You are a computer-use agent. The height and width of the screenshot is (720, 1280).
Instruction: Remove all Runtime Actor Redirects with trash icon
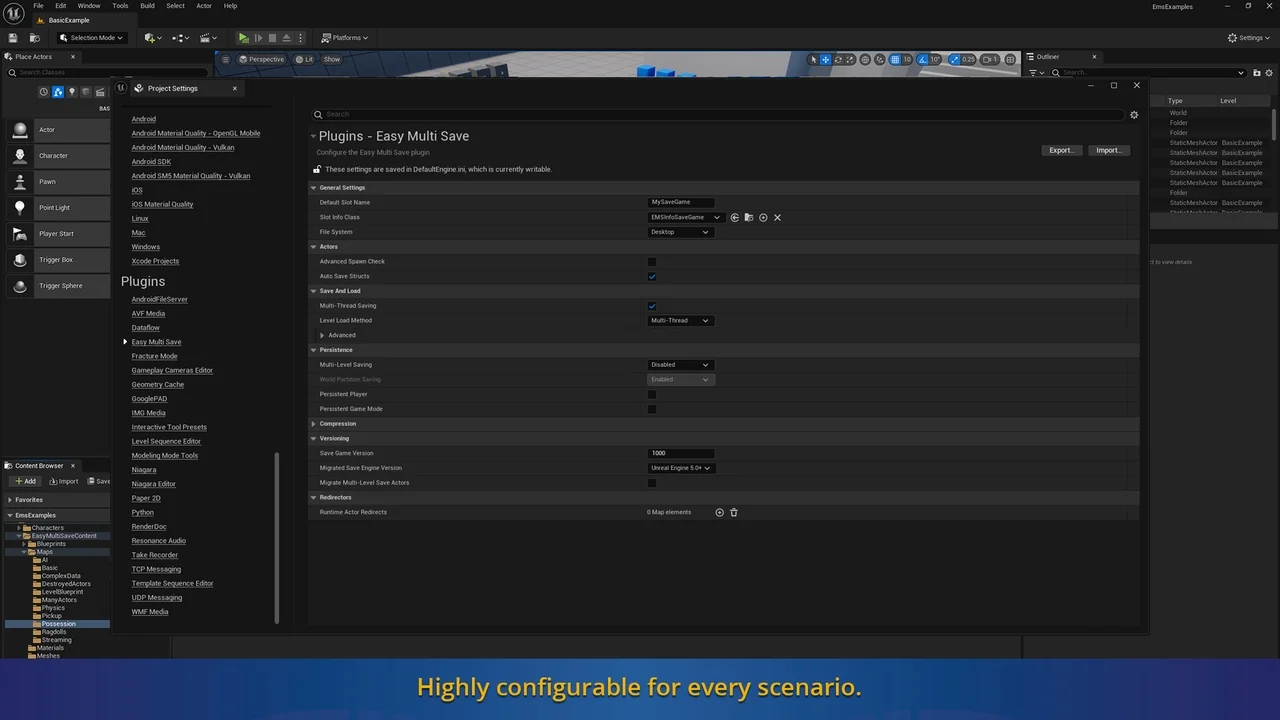[x=734, y=512]
